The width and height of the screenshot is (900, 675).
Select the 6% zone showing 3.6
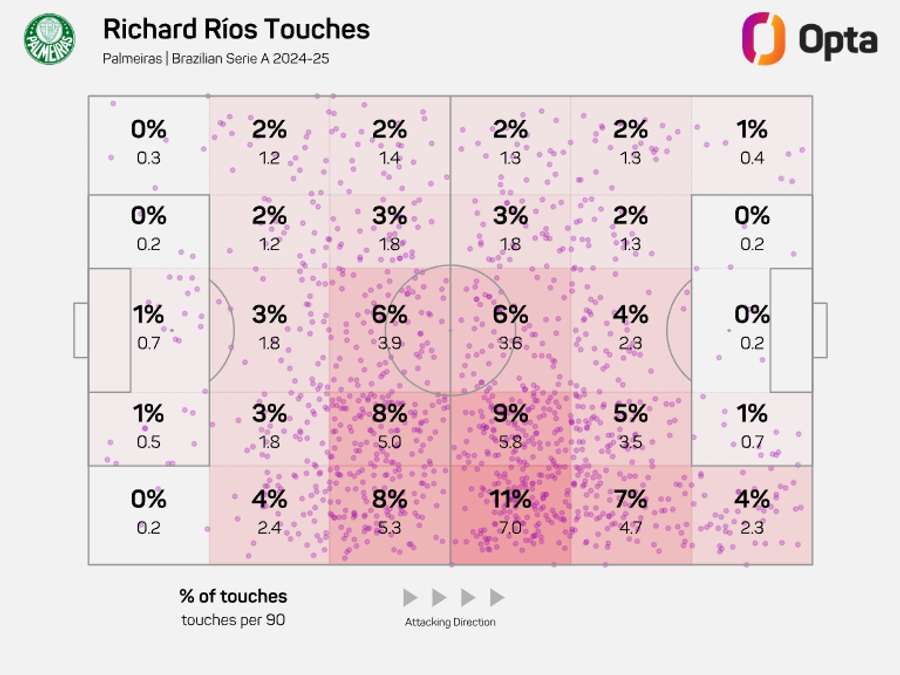click(x=510, y=331)
